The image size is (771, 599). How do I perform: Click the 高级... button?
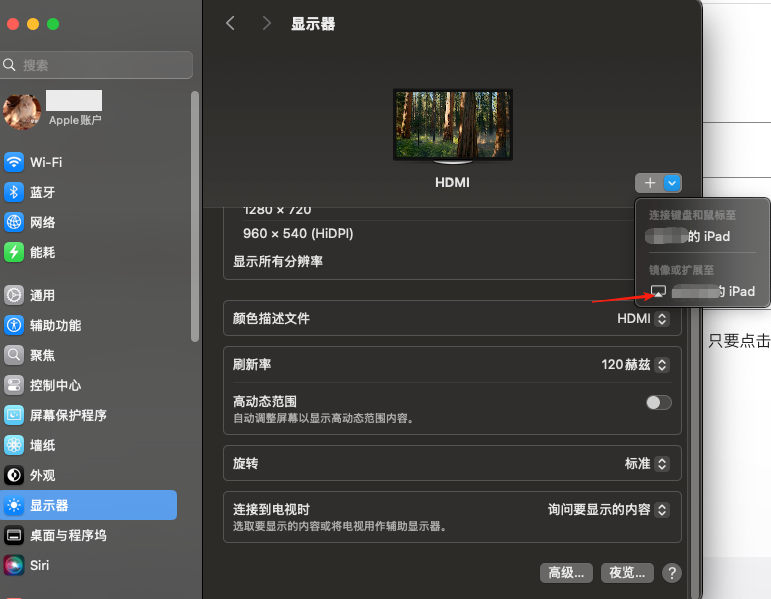click(x=567, y=573)
